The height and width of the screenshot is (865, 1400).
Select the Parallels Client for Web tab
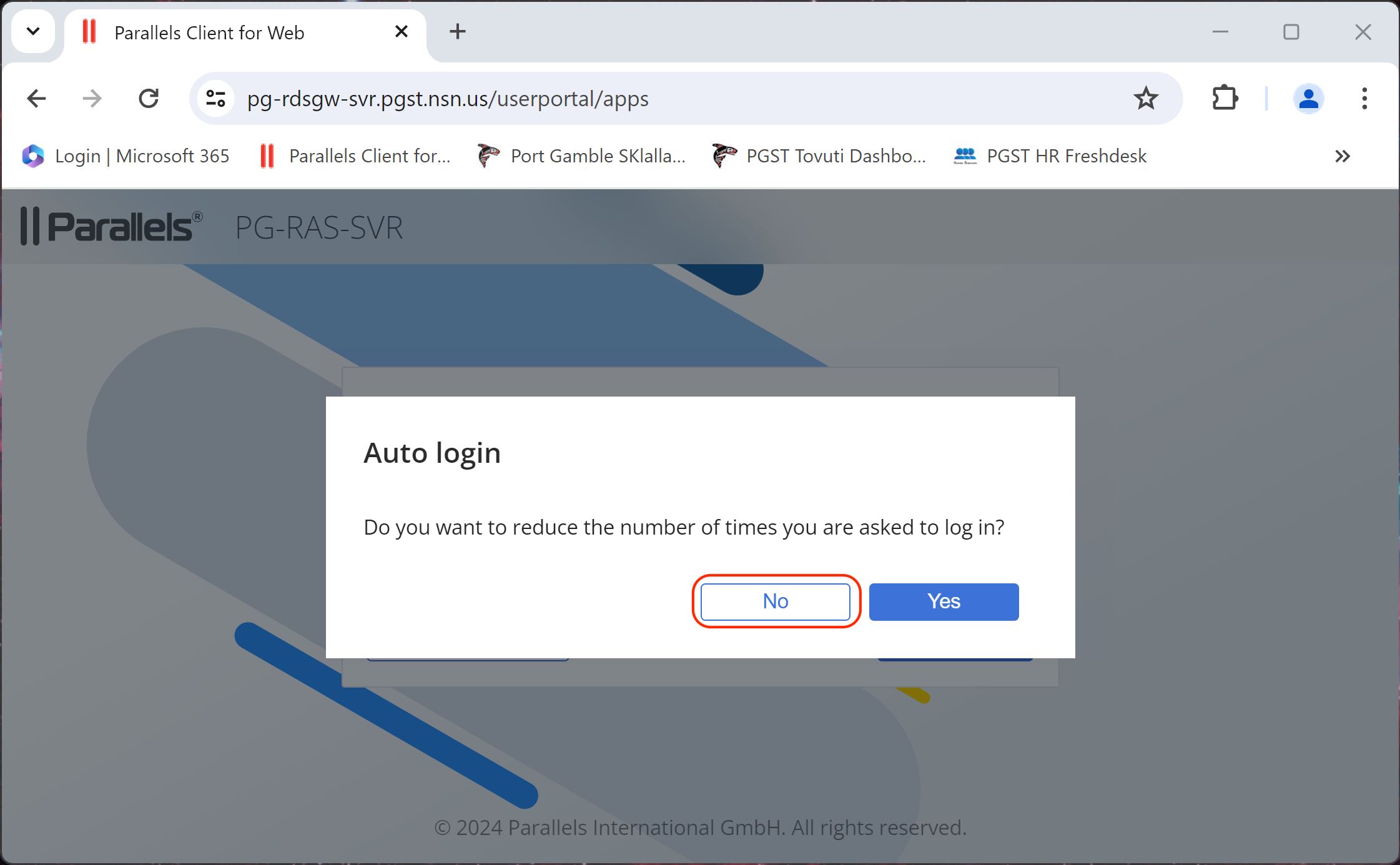209,32
